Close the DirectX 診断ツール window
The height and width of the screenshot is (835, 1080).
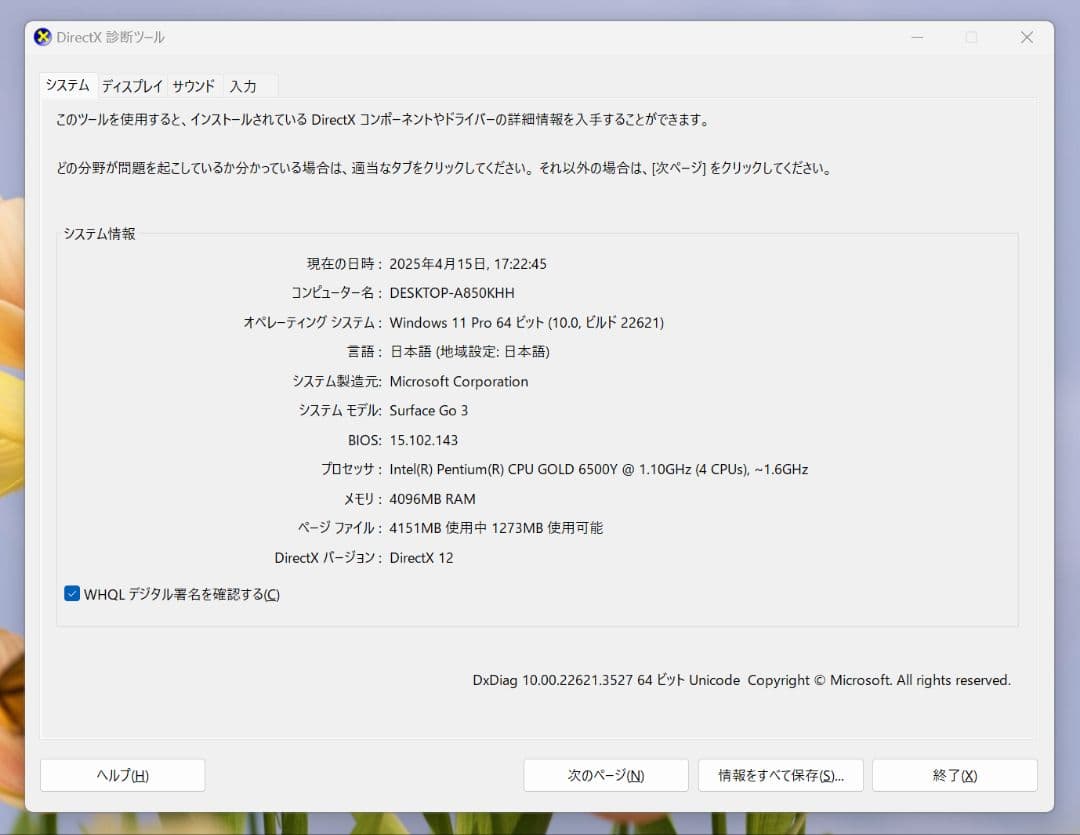pos(1026,37)
